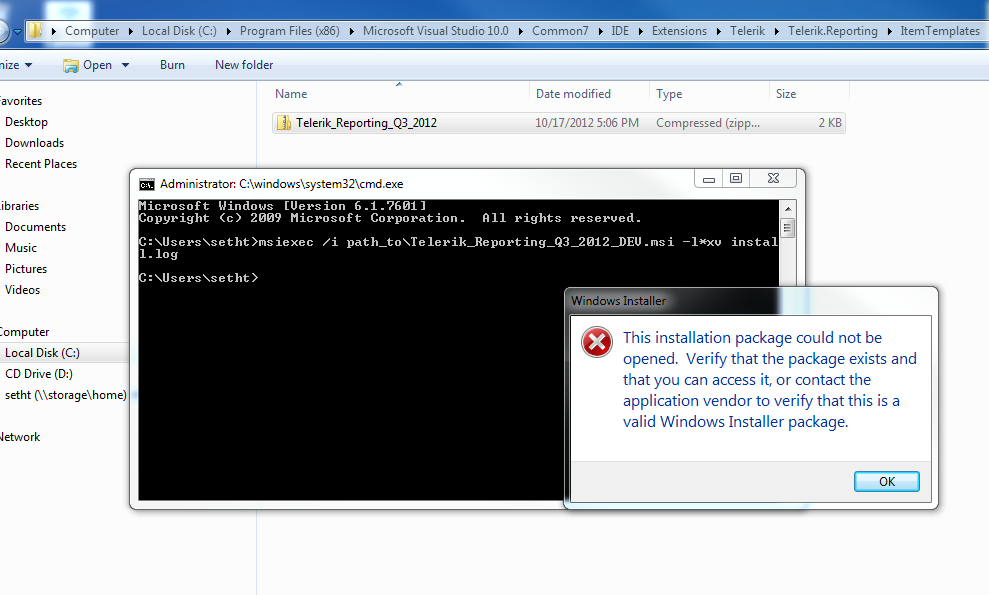Click Local Disk (C:) breadcrumb
The width and height of the screenshot is (989, 595).
tap(178, 31)
